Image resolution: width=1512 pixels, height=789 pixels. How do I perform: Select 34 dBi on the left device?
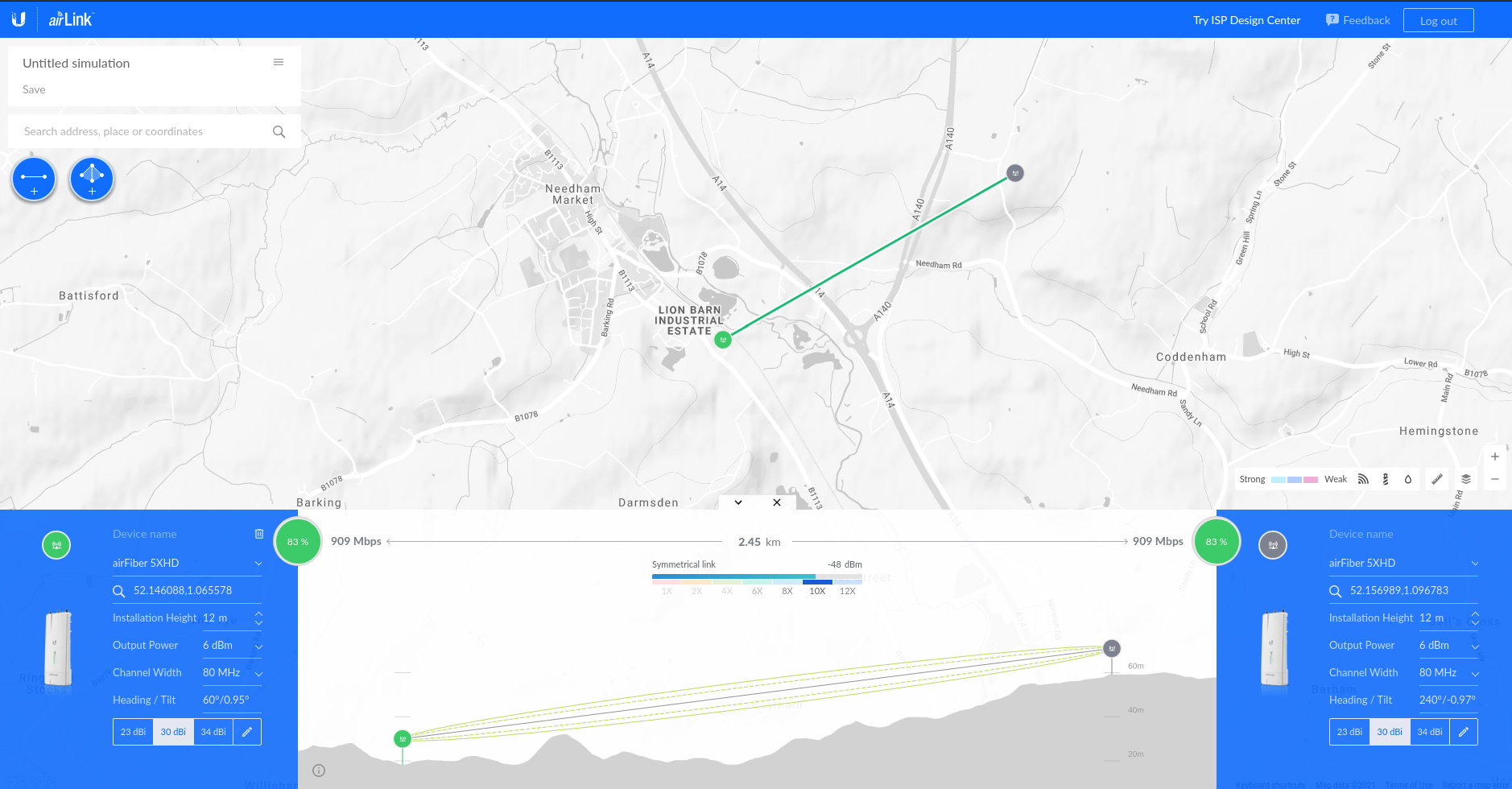coord(213,732)
